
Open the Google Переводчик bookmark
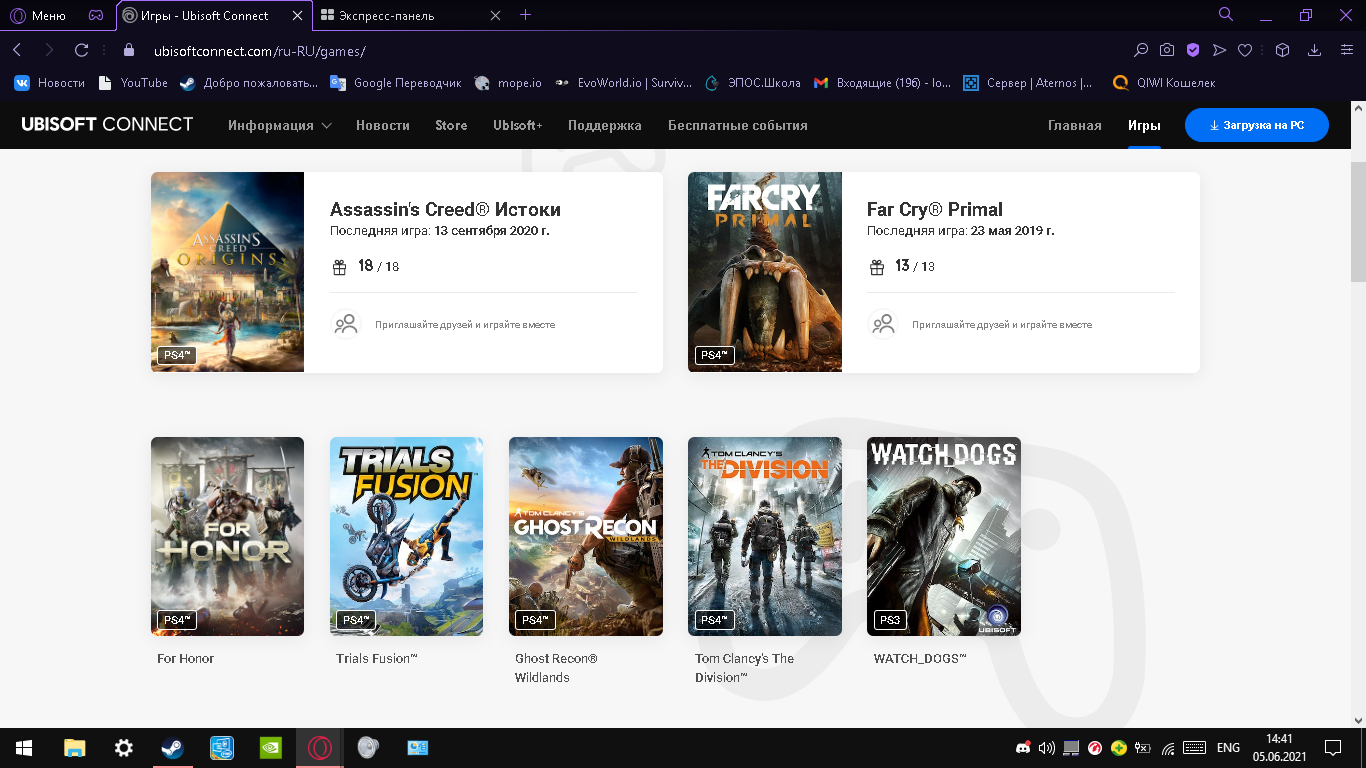tap(396, 83)
